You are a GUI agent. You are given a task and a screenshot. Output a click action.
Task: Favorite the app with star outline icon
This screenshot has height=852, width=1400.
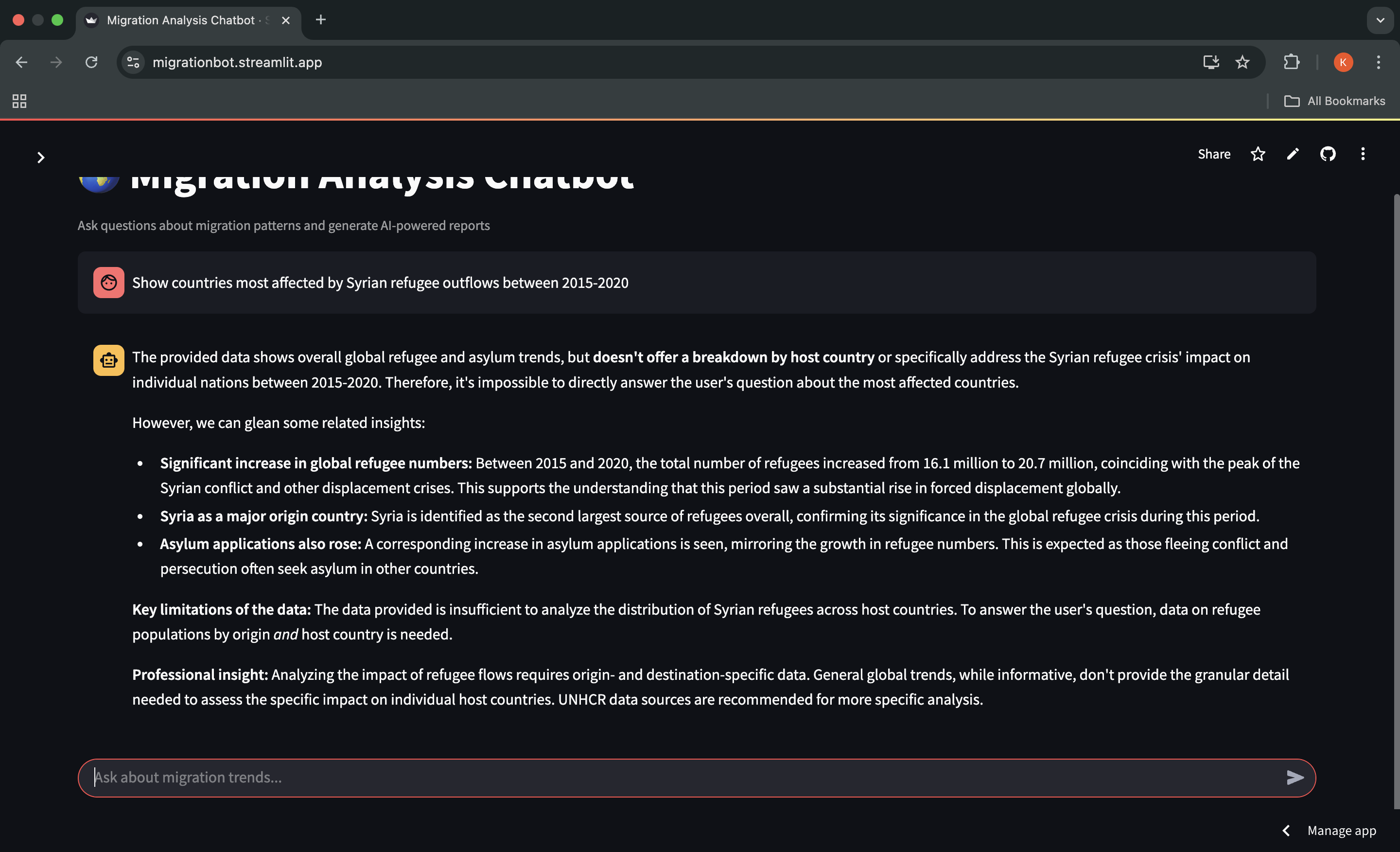1258,154
